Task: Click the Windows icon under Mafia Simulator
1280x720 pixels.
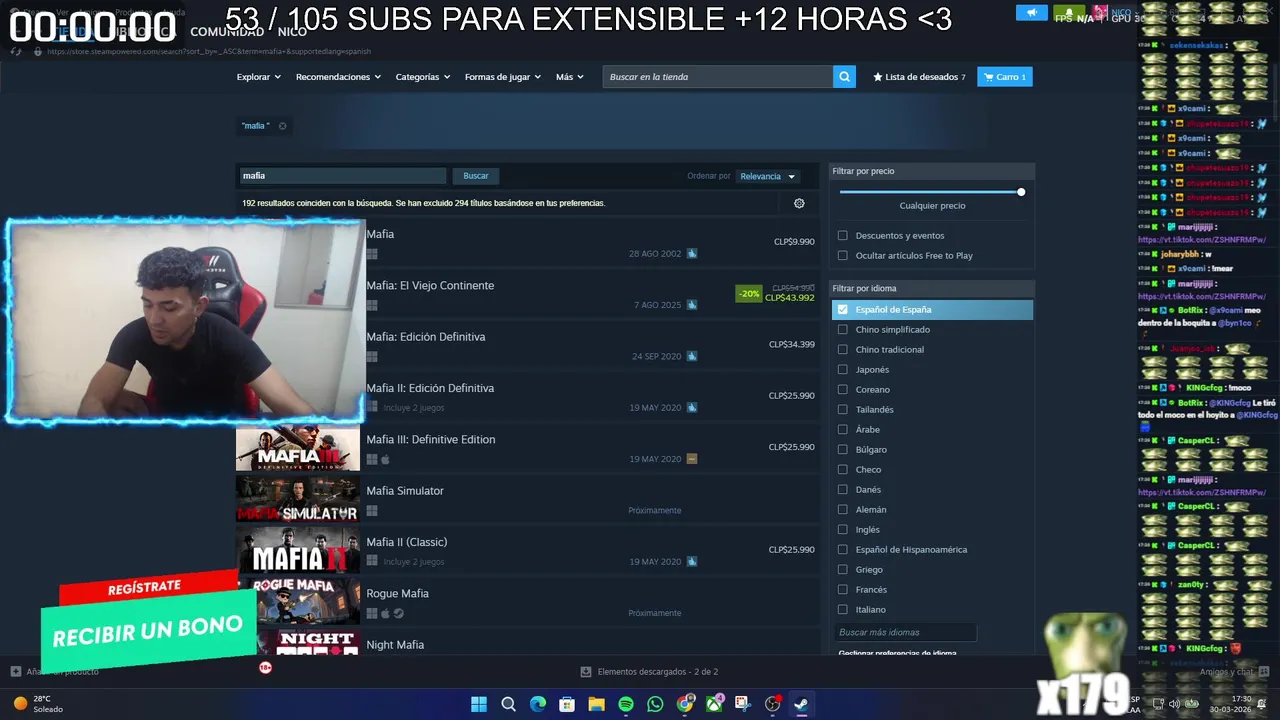Action: coord(372,511)
